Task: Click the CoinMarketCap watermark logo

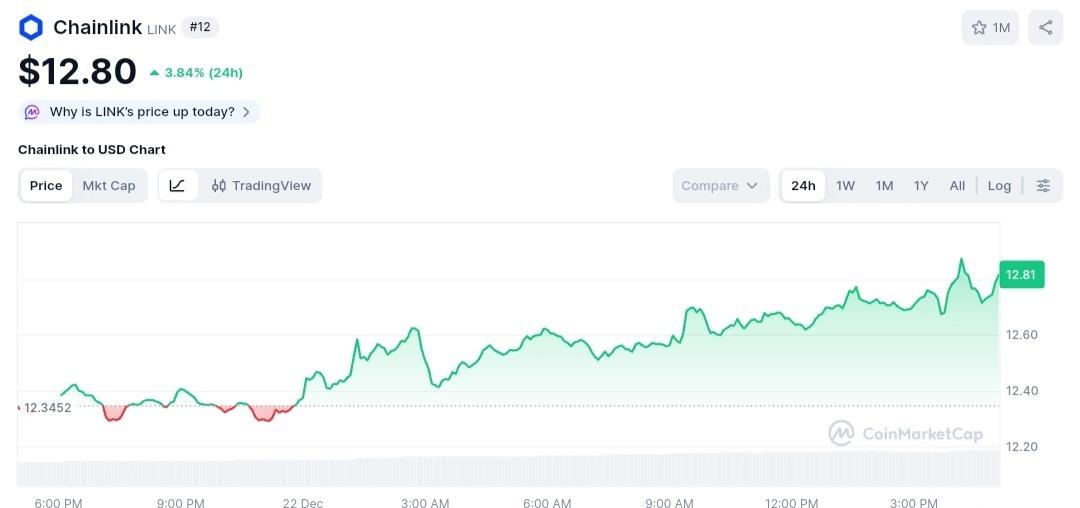Action: click(905, 433)
